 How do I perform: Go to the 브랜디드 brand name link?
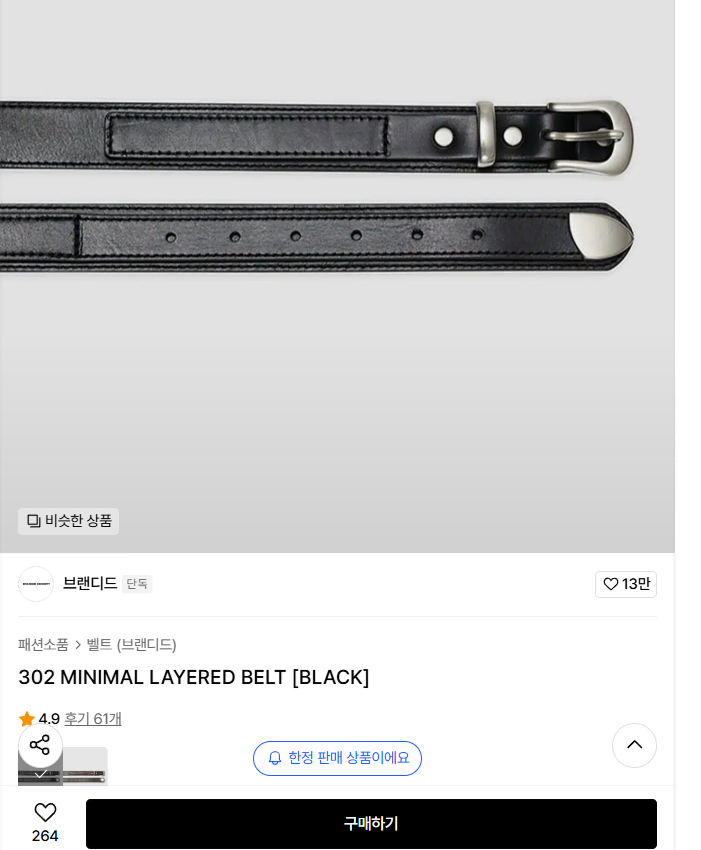coord(90,583)
